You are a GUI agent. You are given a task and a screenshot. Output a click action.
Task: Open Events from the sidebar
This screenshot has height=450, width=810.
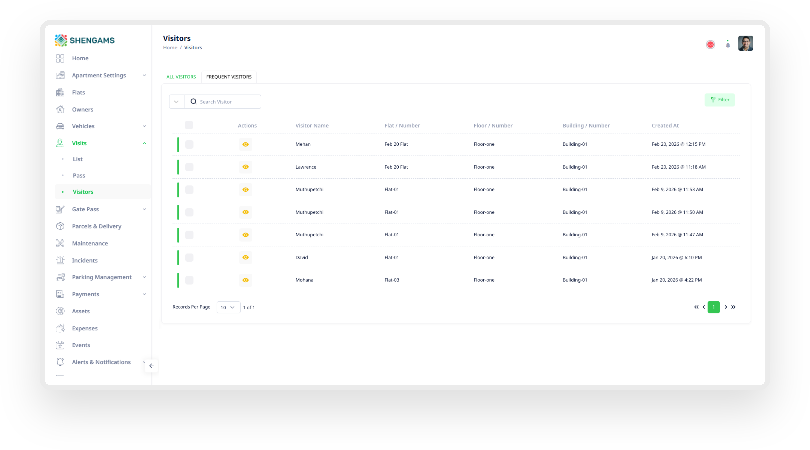[x=81, y=345]
